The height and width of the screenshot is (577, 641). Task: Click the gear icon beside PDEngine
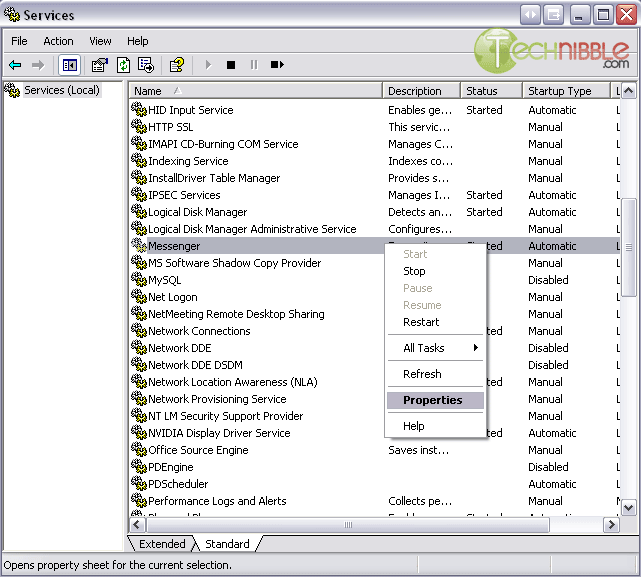139,466
